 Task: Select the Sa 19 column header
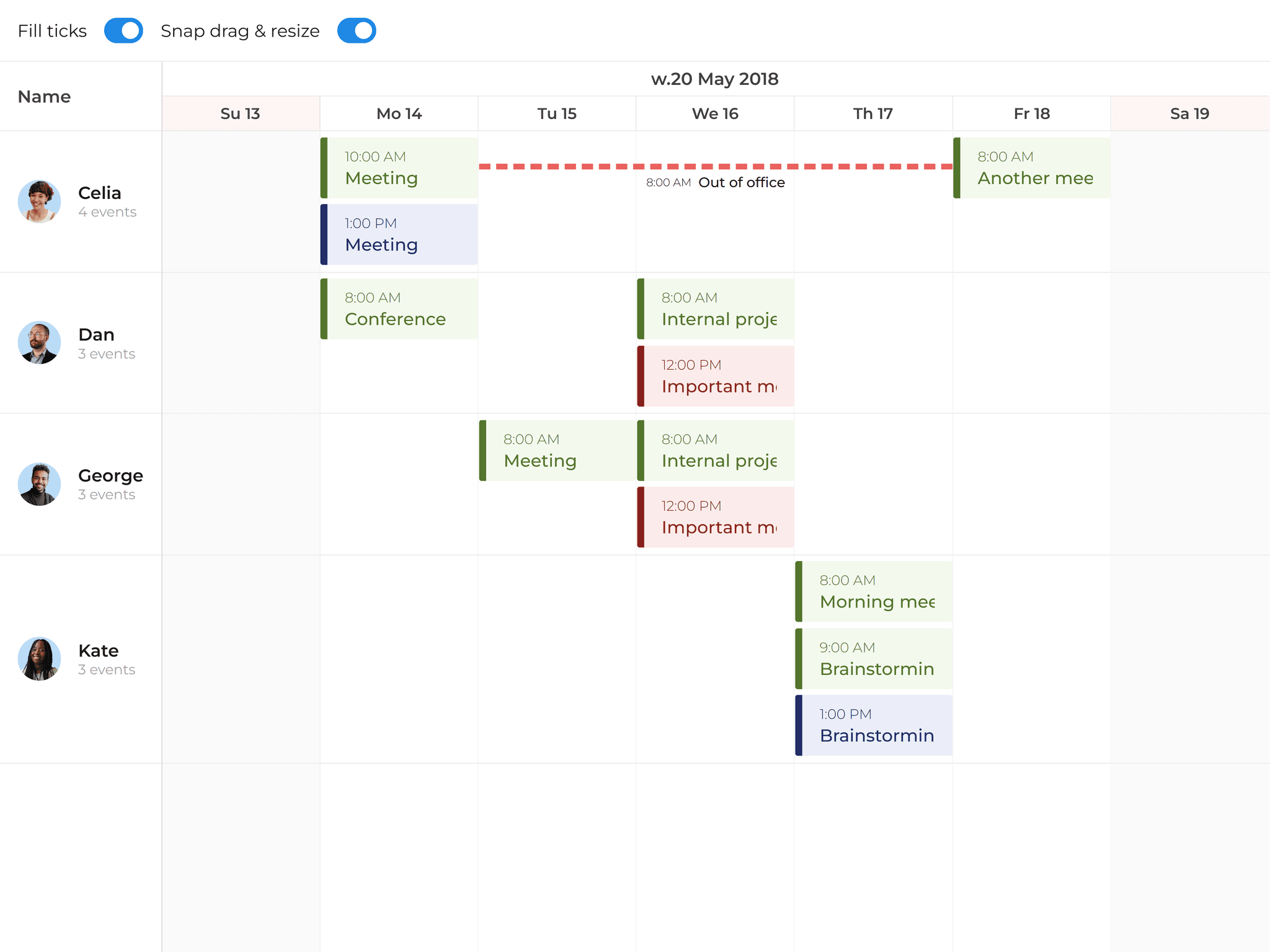click(1189, 113)
